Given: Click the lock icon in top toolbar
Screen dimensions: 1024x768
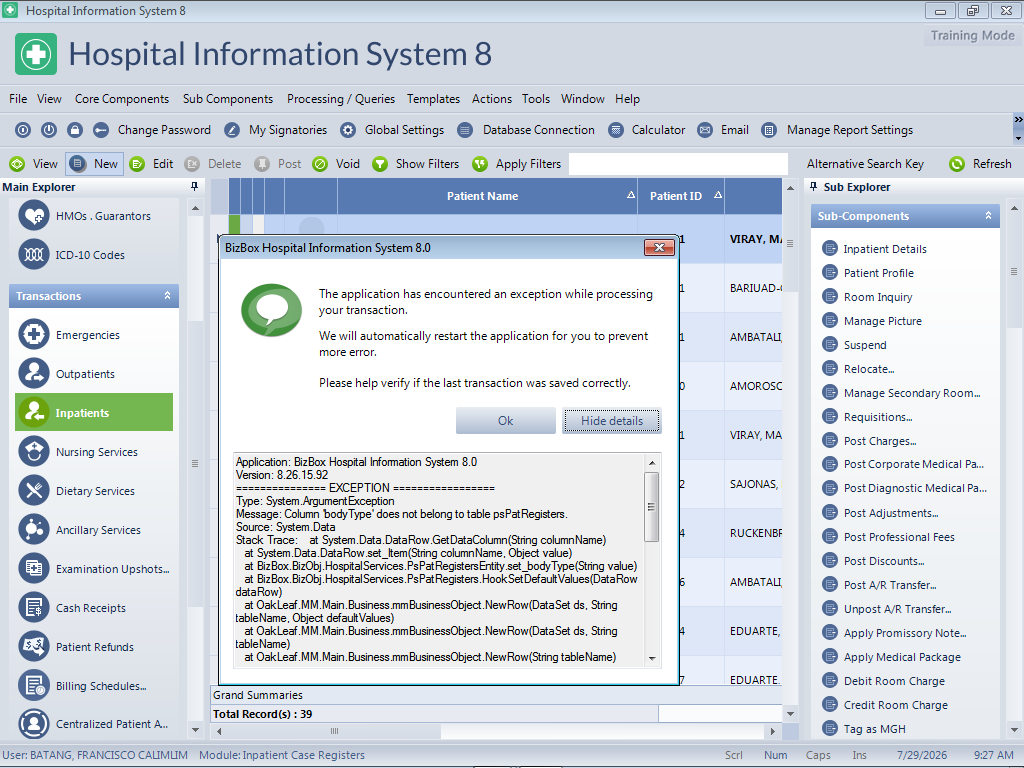Looking at the screenshot, I should point(75,130).
